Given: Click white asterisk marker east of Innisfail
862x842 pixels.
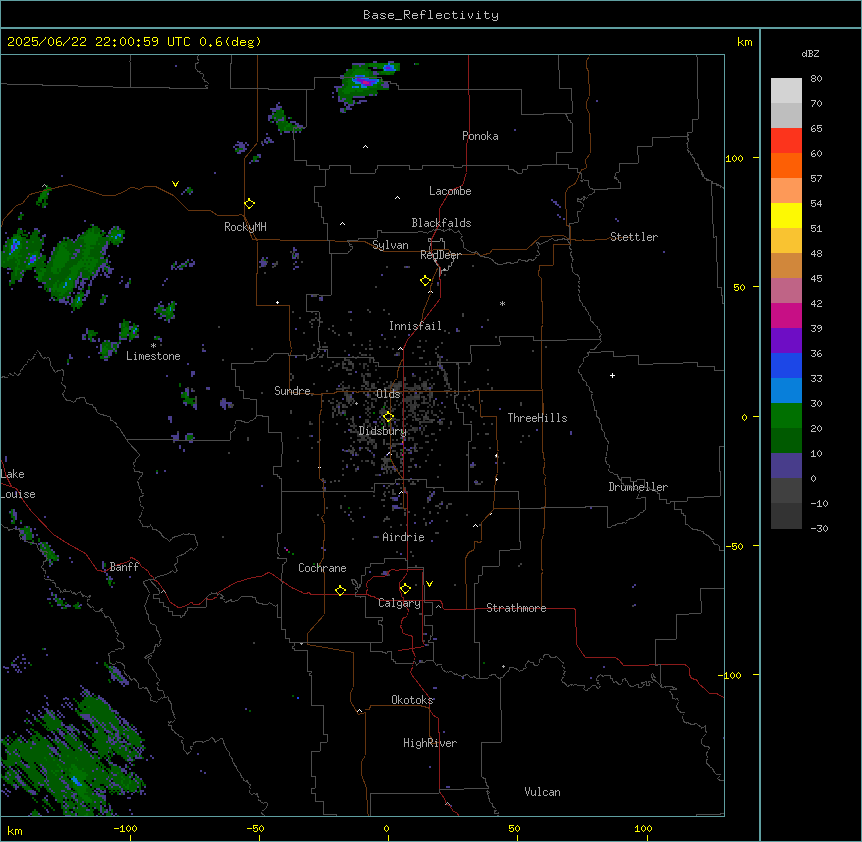Looking at the screenshot, I should pos(502,303).
